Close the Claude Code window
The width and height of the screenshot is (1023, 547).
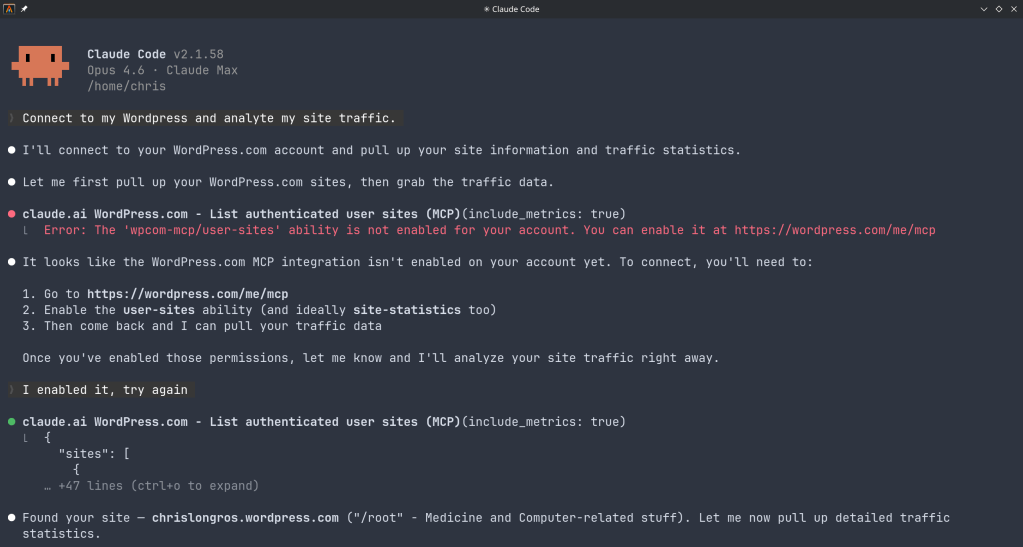[x=1013, y=8]
